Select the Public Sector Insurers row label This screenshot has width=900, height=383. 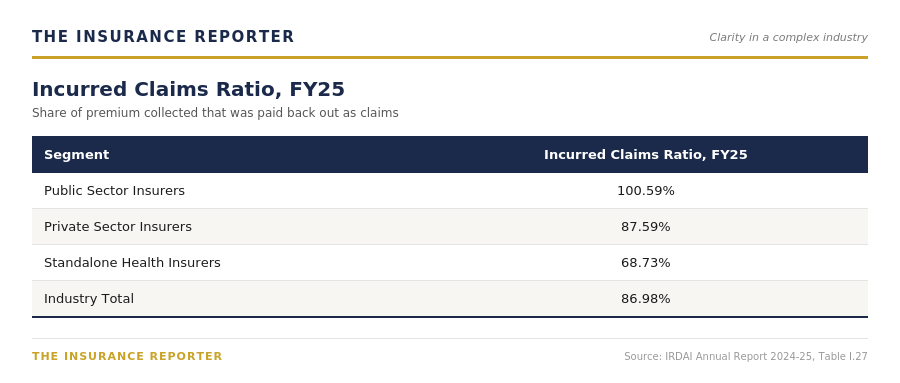(x=114, y=191)
